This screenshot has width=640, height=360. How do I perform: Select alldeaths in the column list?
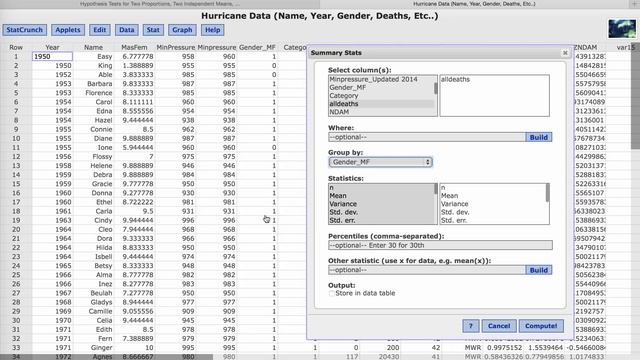(344, 104)
